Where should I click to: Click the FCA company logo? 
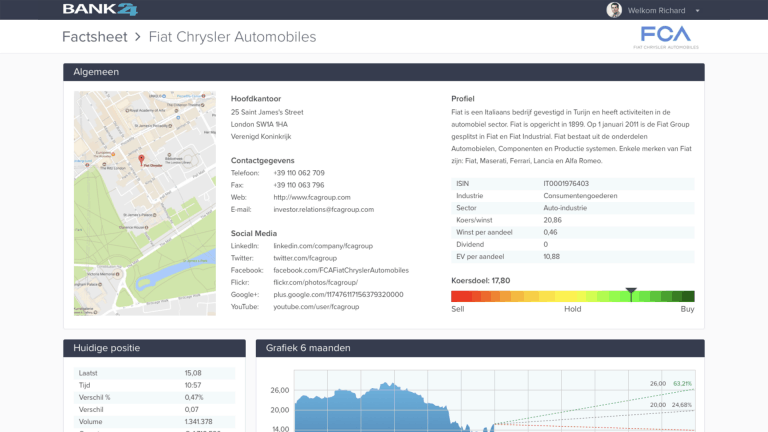[666, 37]
